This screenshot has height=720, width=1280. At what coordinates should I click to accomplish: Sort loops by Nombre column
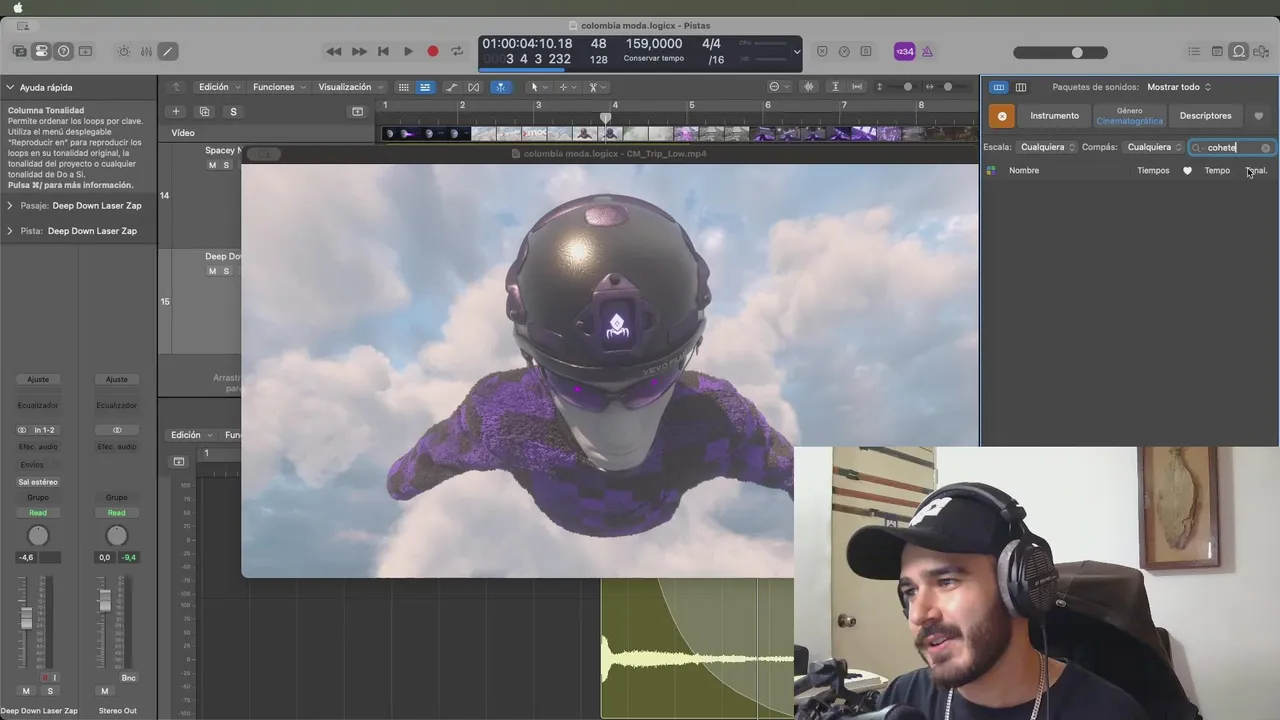pyautogui.click(x=1024, y=170)
